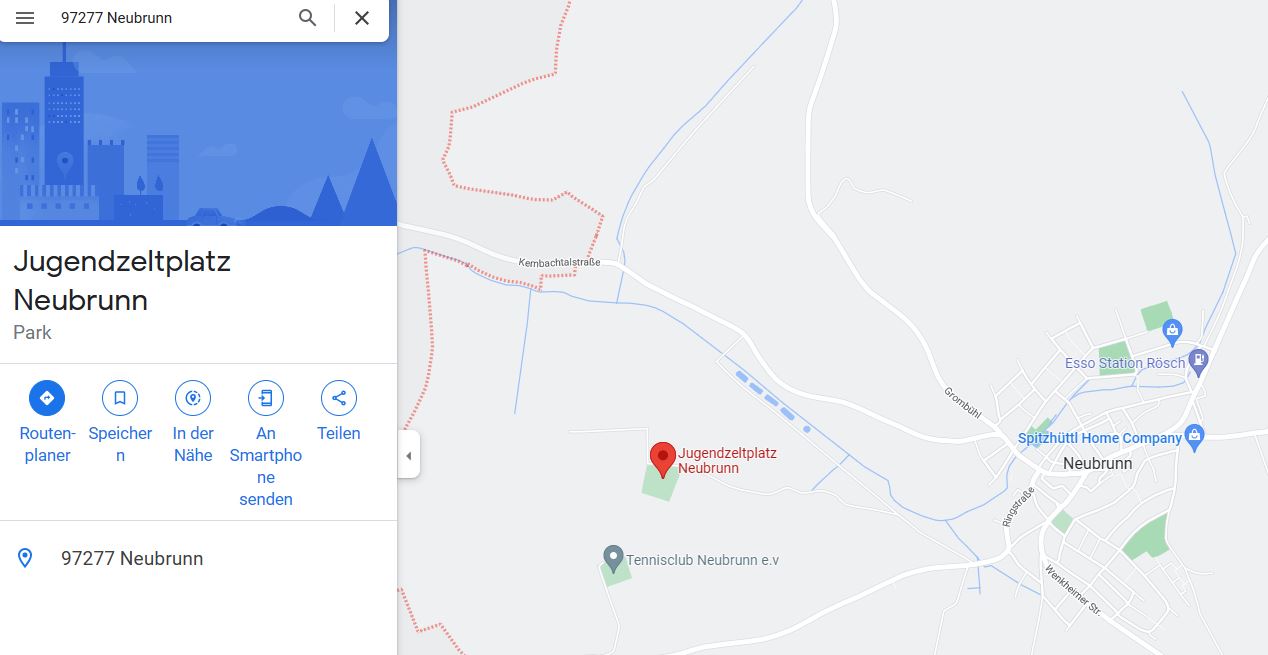Open the hamburger menu in search bar
The image size is (1268, 655).
[x=25, y=18]
